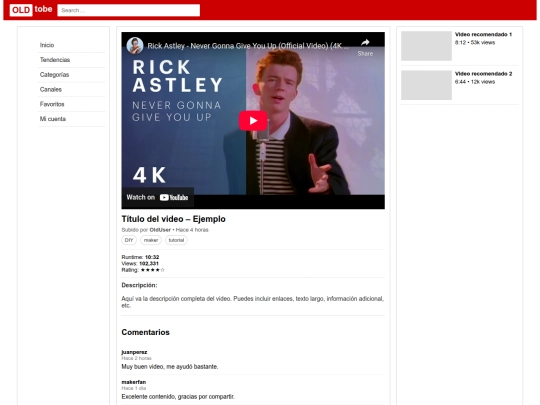540x405 pixels.
Task: Click the Views 102,331 value
Action: tap(149, 263)
